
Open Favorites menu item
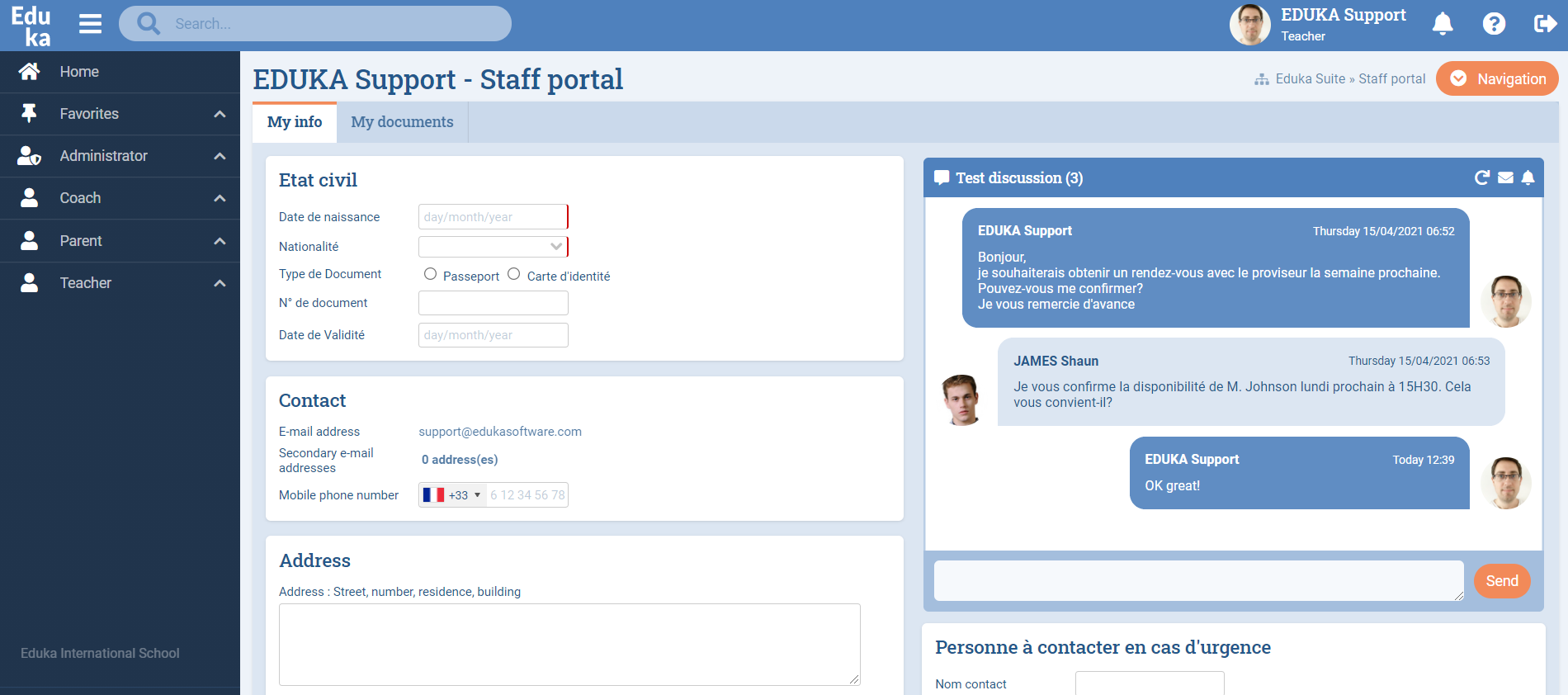pos(120,114)
